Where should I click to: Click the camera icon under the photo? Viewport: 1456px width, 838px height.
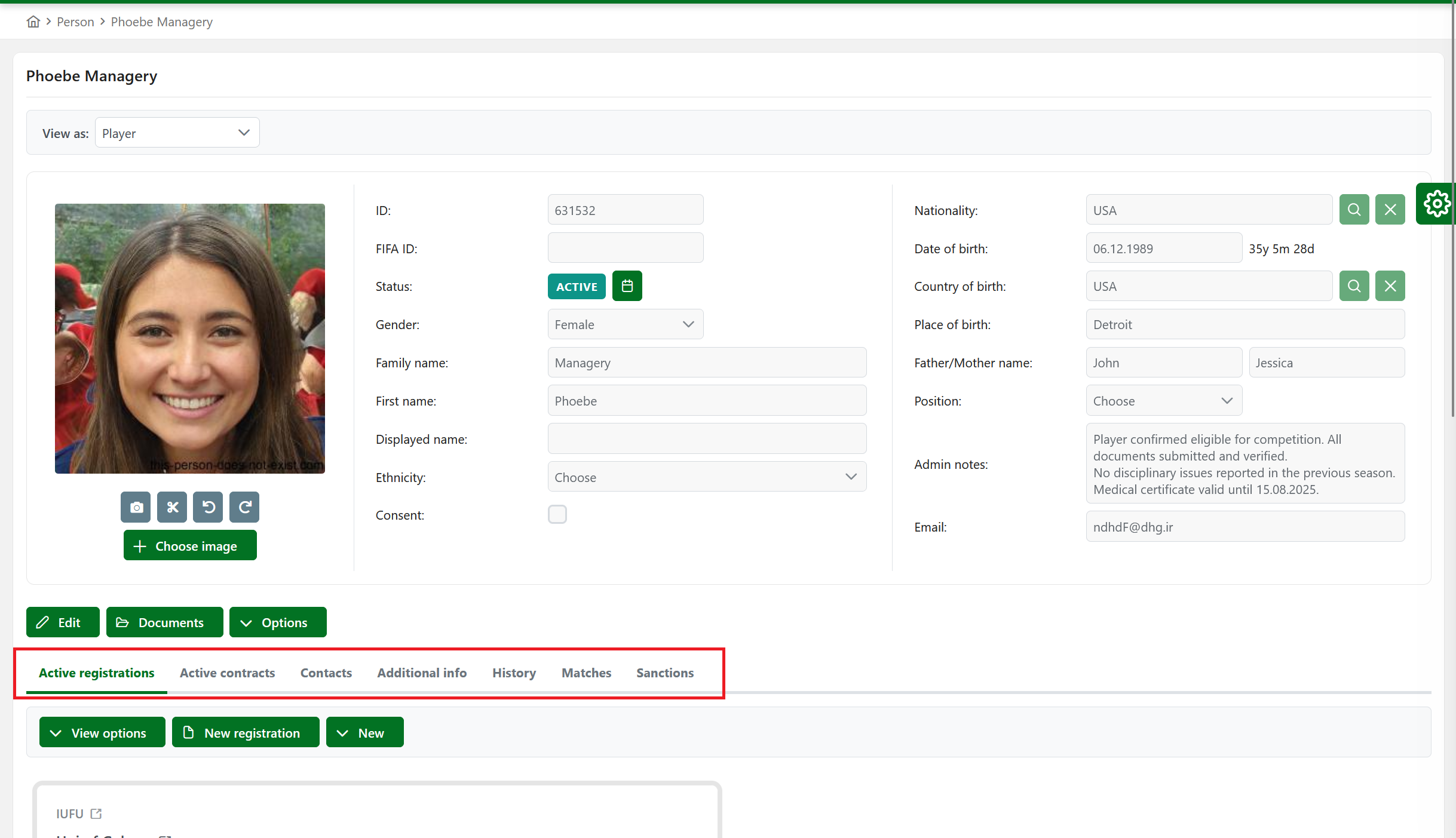[136, 507]
